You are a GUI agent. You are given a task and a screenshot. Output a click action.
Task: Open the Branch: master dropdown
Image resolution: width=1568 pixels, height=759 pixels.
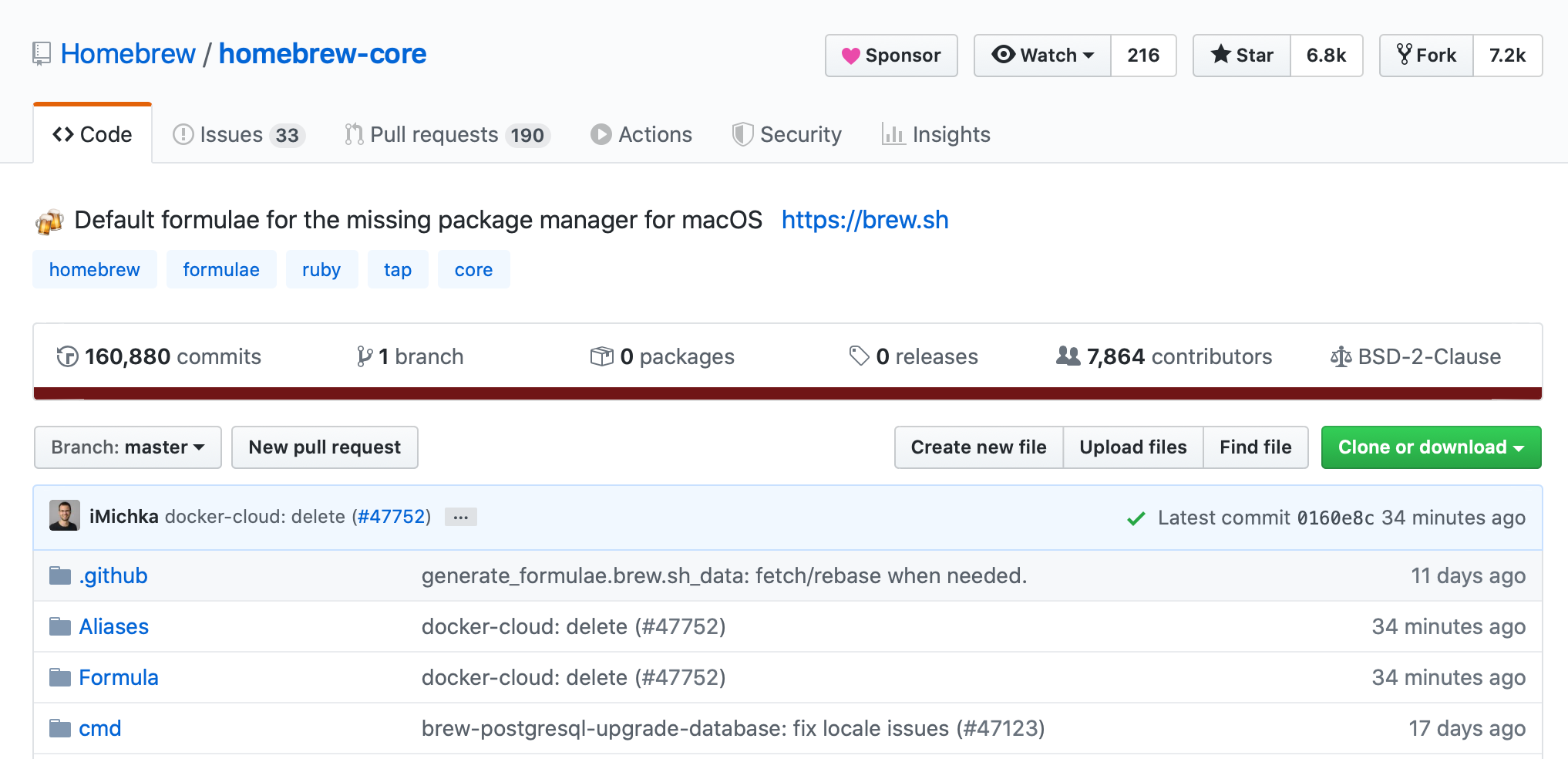128,447
